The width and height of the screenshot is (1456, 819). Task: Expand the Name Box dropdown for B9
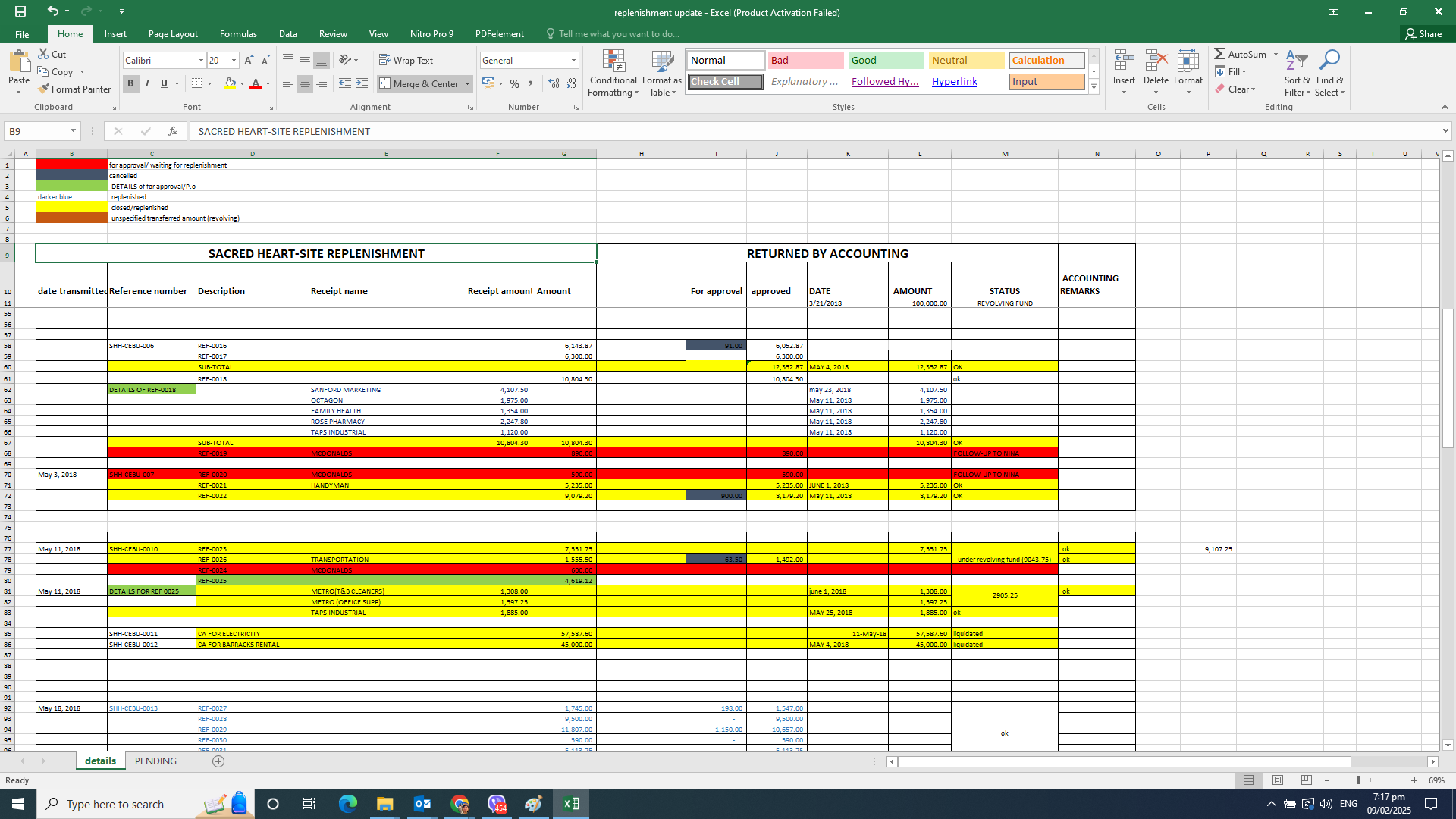(73, 131)
